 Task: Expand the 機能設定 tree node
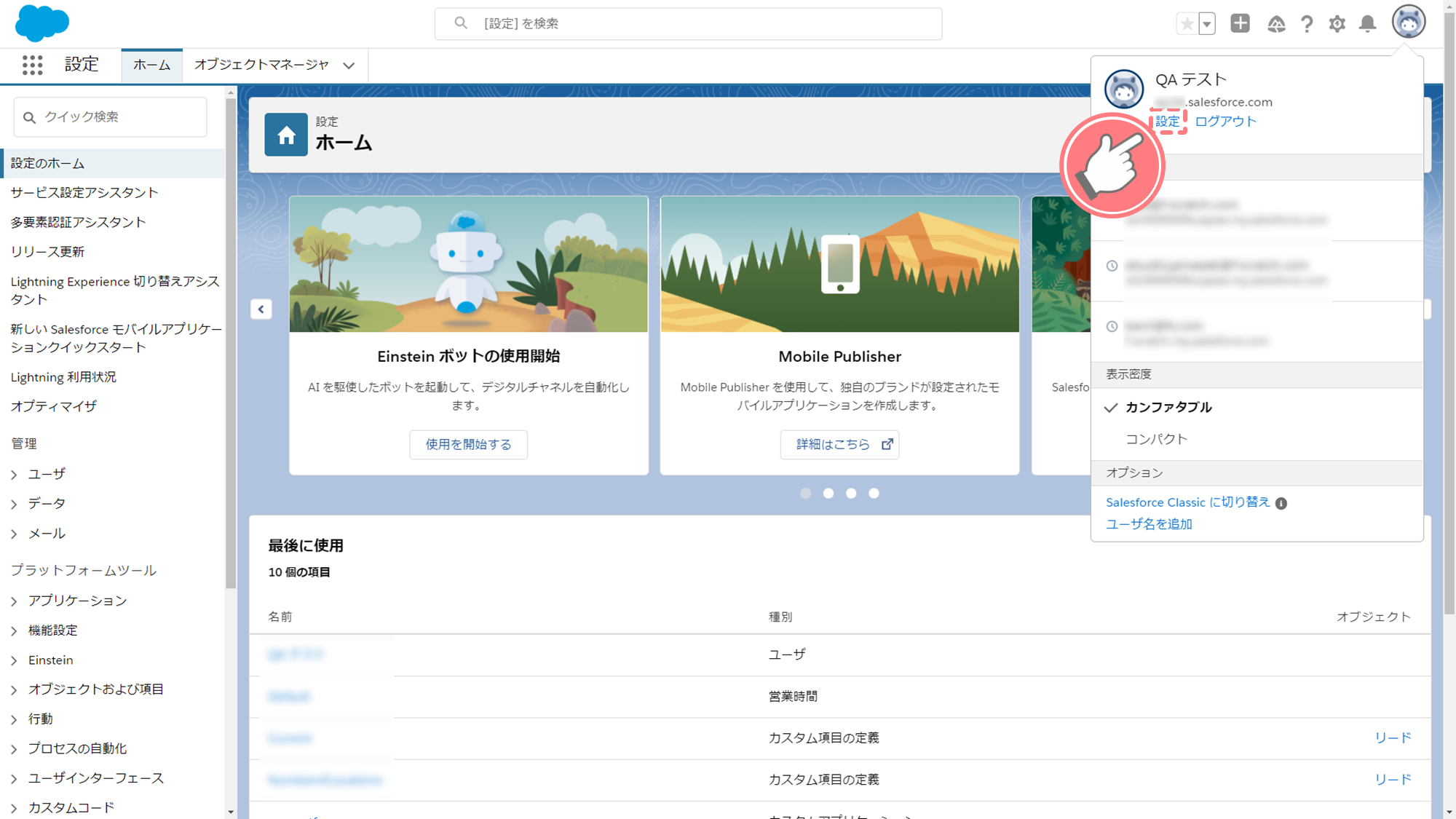(x=15, y=631)
